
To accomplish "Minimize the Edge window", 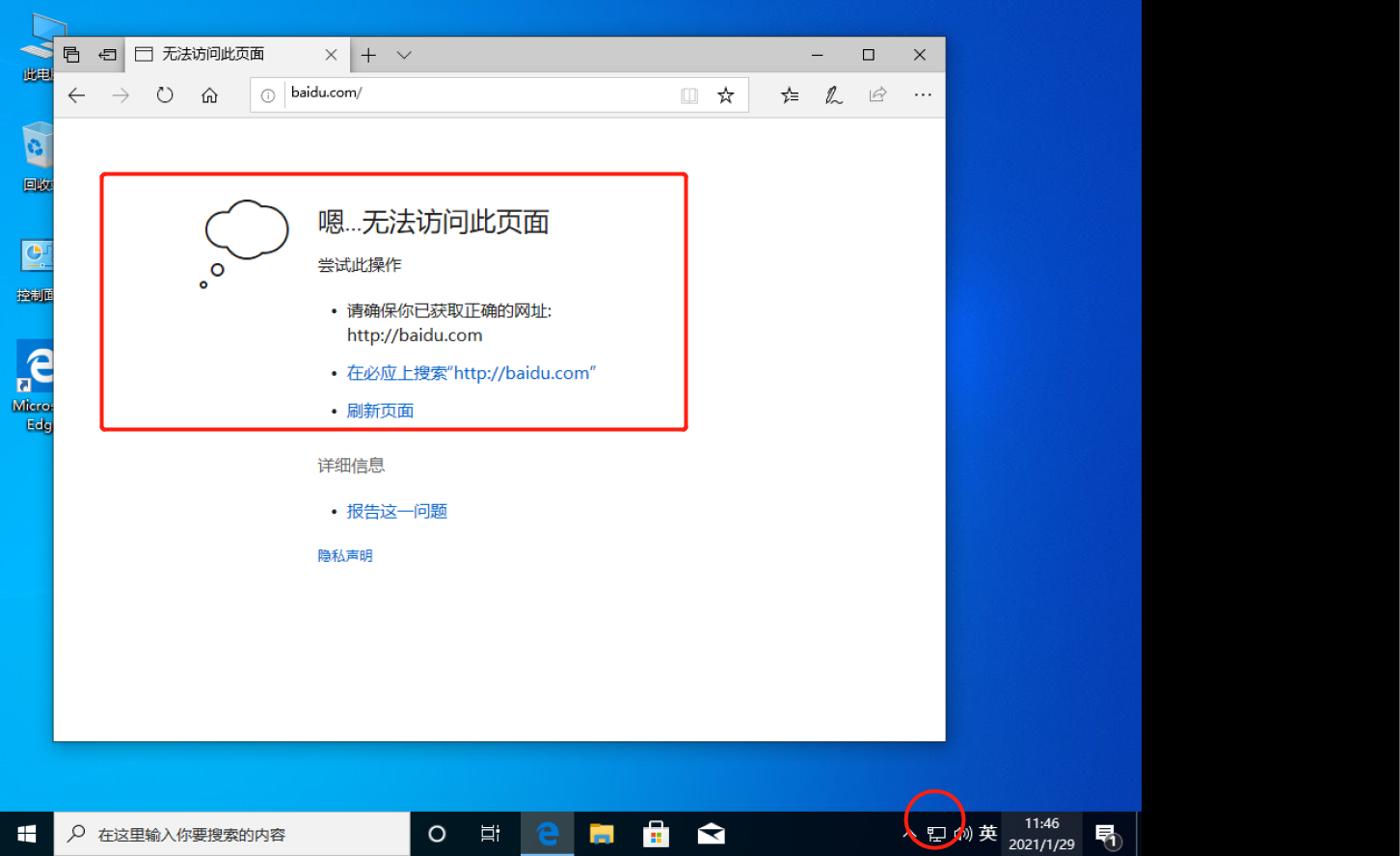I will 818,55.
